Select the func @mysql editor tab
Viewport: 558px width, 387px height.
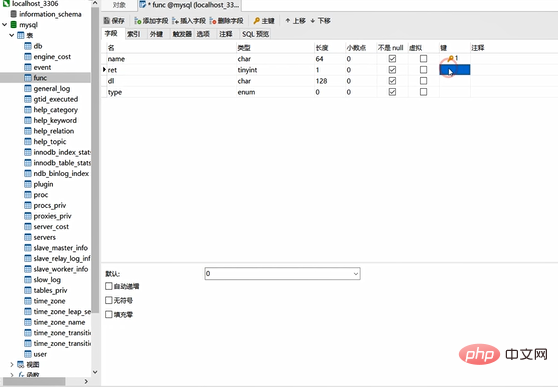tap(189, 5)
